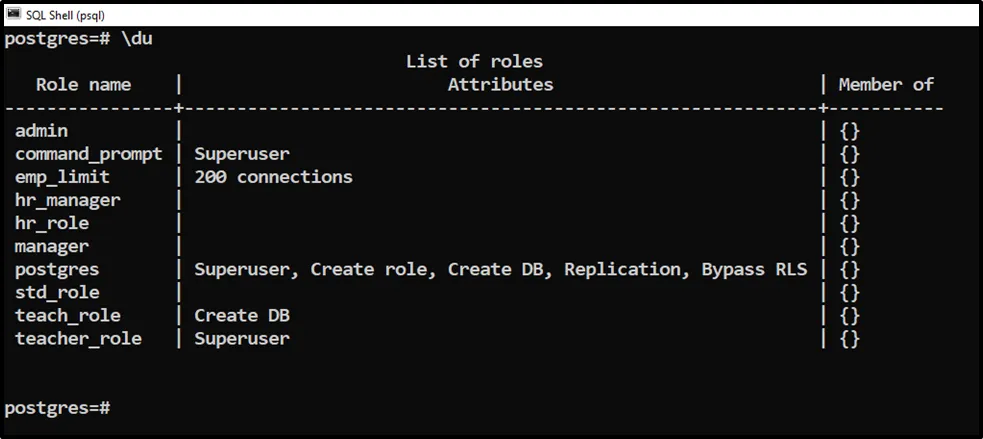This screenshot has width=983, height=439.
Task: Click the List of roles heading
Action: pyautogui.click(x=473, y=62)
